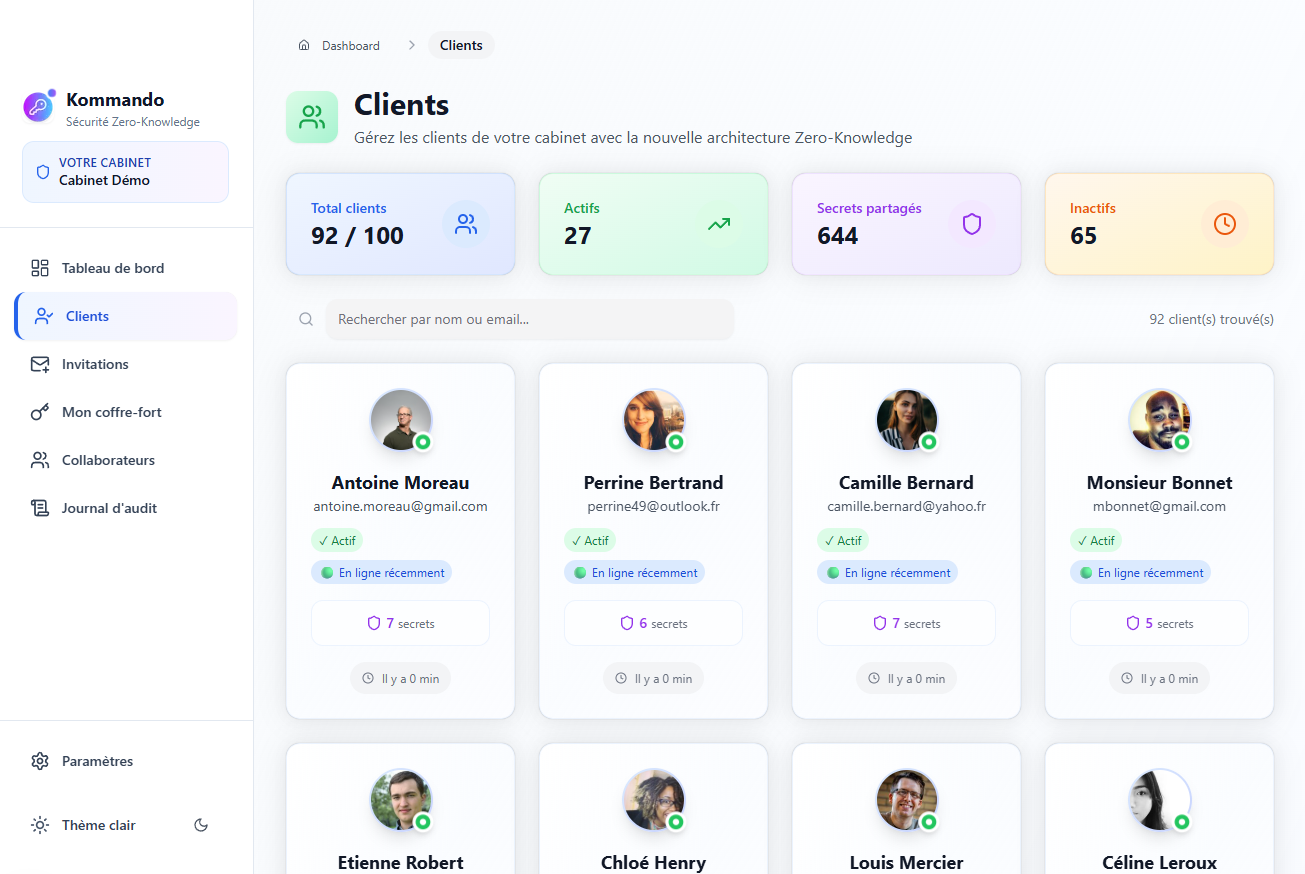Click the Thème clair label
1305x874 pixels.
pos(99,825)
